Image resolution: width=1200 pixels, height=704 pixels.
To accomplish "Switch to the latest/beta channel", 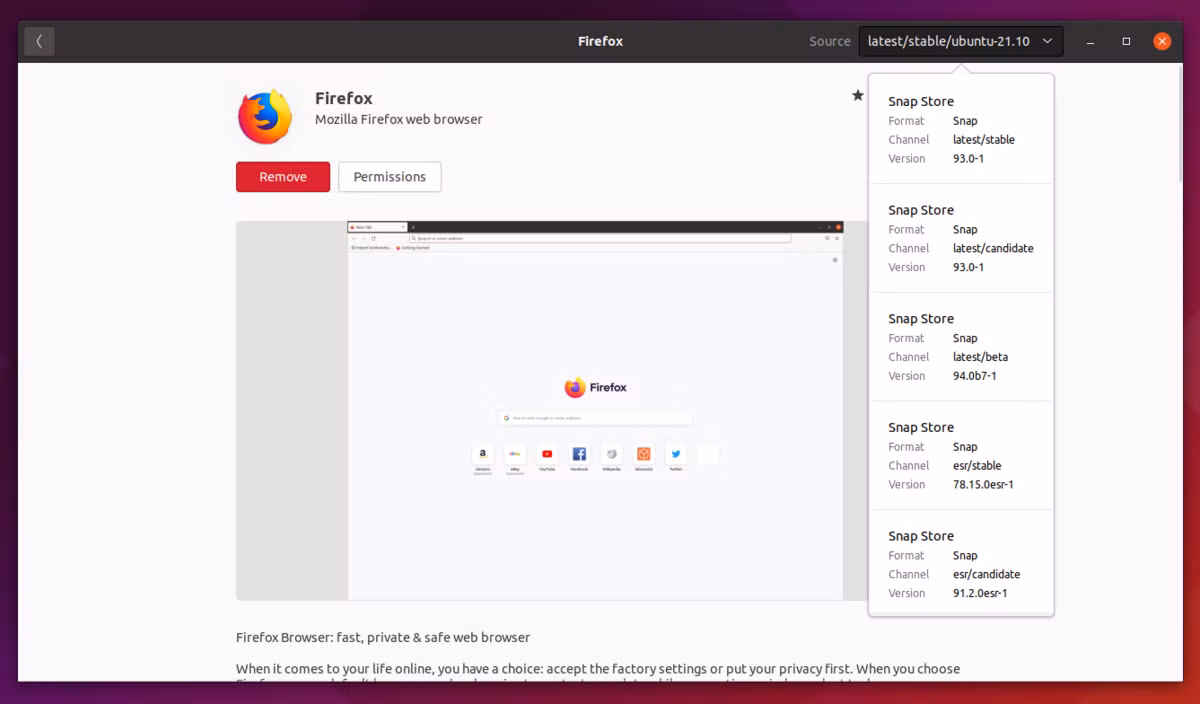I will 961,347.
